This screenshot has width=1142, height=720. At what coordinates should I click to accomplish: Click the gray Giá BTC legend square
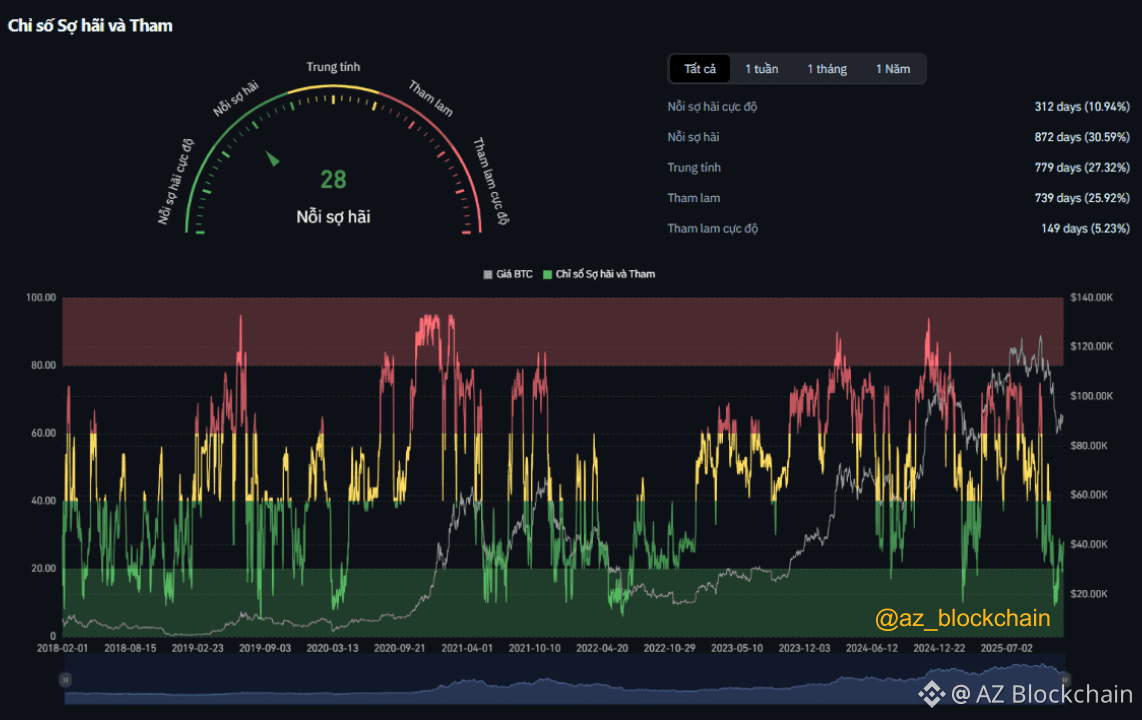point(488,273)
